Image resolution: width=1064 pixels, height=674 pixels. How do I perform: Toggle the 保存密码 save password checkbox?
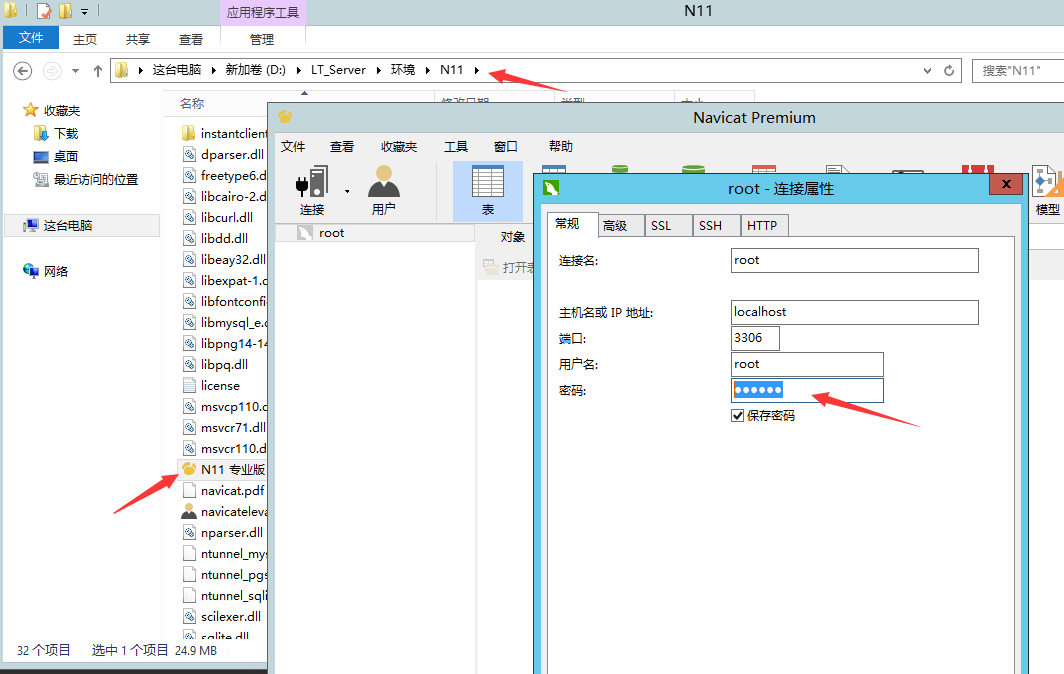point(738,415)
